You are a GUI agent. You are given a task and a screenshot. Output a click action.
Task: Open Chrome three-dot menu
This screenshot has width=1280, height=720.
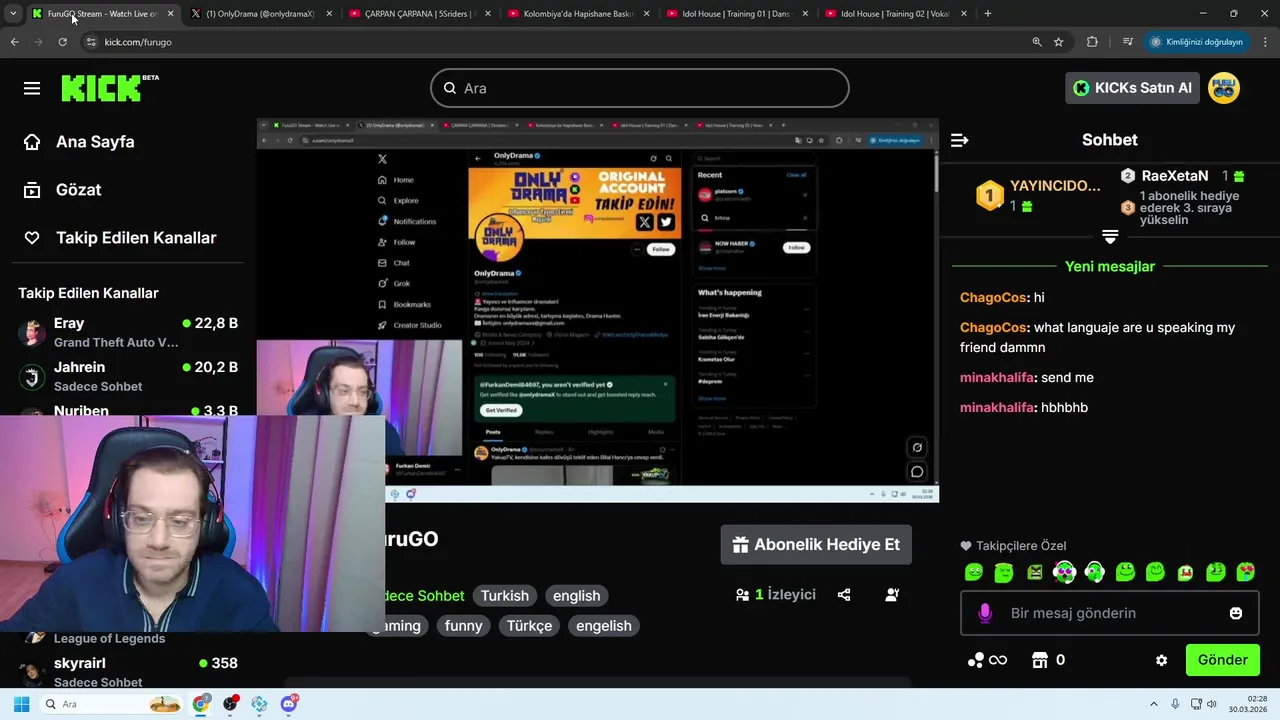pos(1266,42)
